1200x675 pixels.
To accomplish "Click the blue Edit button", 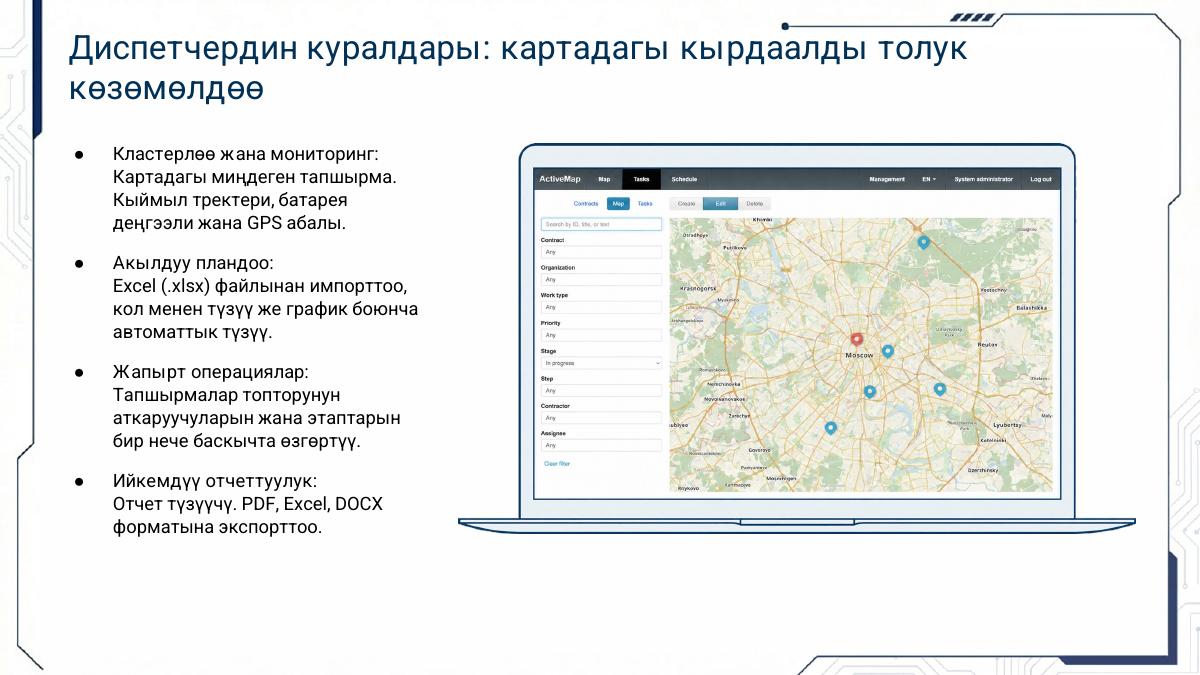I will 720,203.
